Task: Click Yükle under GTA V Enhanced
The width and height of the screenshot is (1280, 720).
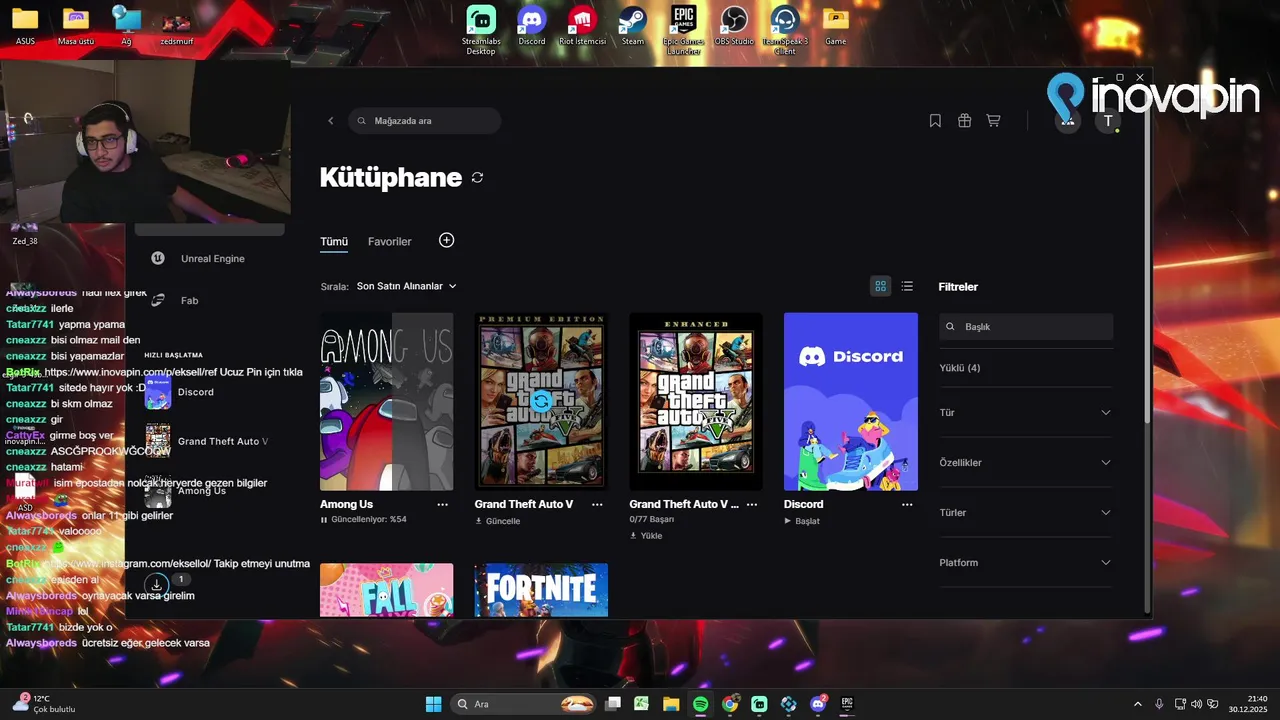Action: point(646,536)
